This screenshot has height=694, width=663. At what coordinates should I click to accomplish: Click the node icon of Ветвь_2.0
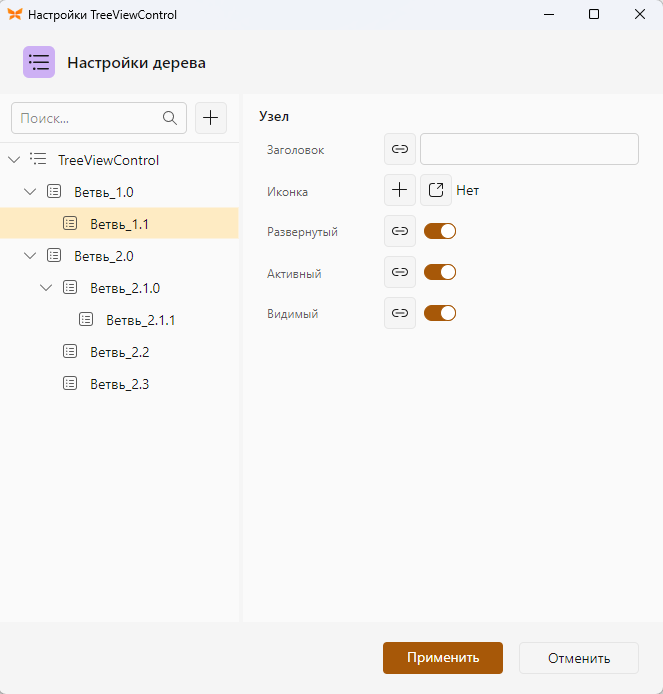pos(54,255)
